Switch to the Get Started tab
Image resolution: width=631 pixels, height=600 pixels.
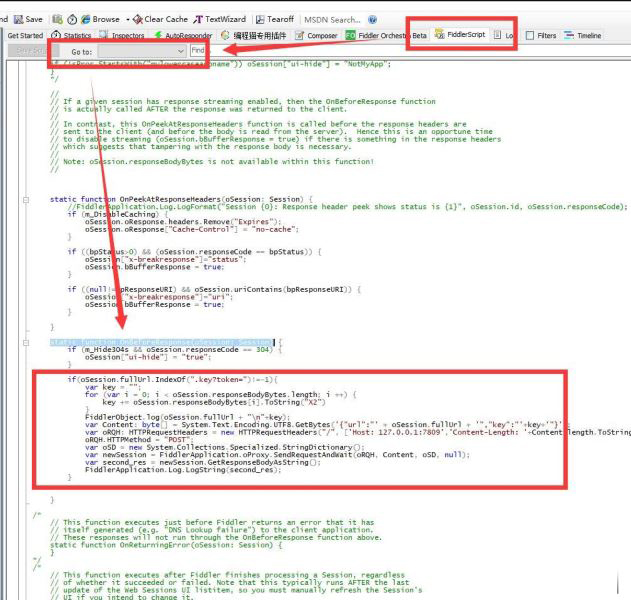click(x=25, y=35)
